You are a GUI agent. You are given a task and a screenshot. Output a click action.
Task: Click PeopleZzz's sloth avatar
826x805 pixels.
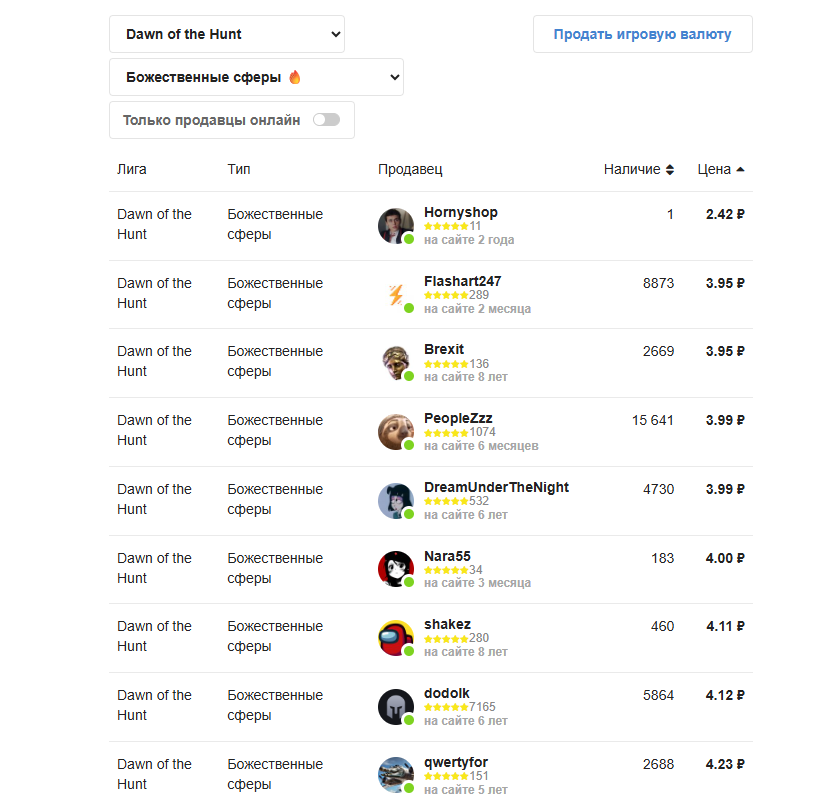(395, 432)
